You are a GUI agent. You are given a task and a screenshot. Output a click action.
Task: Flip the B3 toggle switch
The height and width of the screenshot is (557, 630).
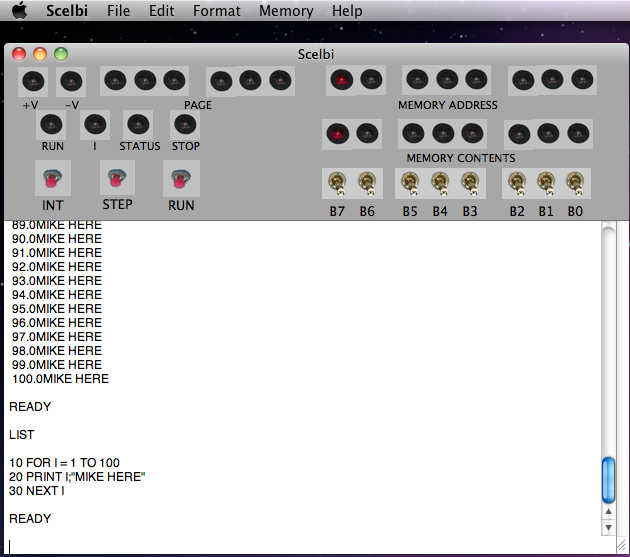pos(470,183)
